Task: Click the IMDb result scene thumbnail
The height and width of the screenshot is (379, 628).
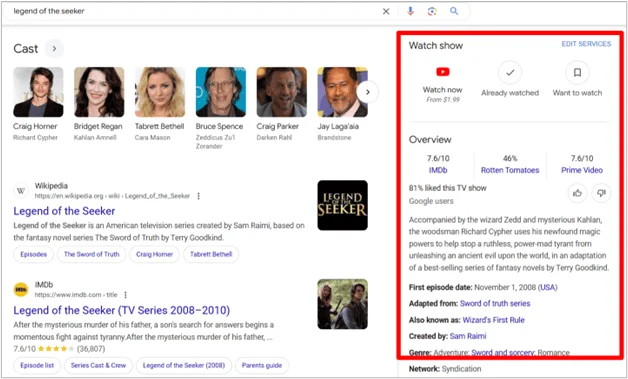Action: (x=342, y=304)
